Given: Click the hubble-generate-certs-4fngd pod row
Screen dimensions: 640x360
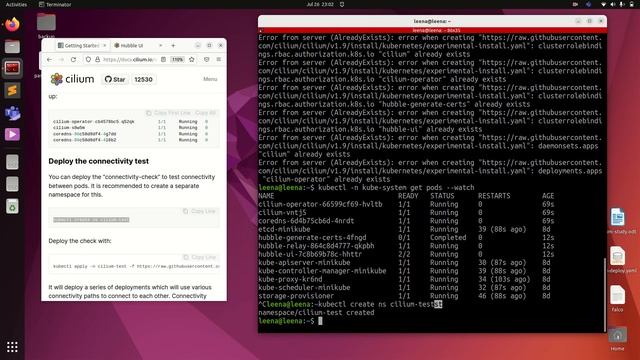Looking at the screenshot, I should coord(406,238).
